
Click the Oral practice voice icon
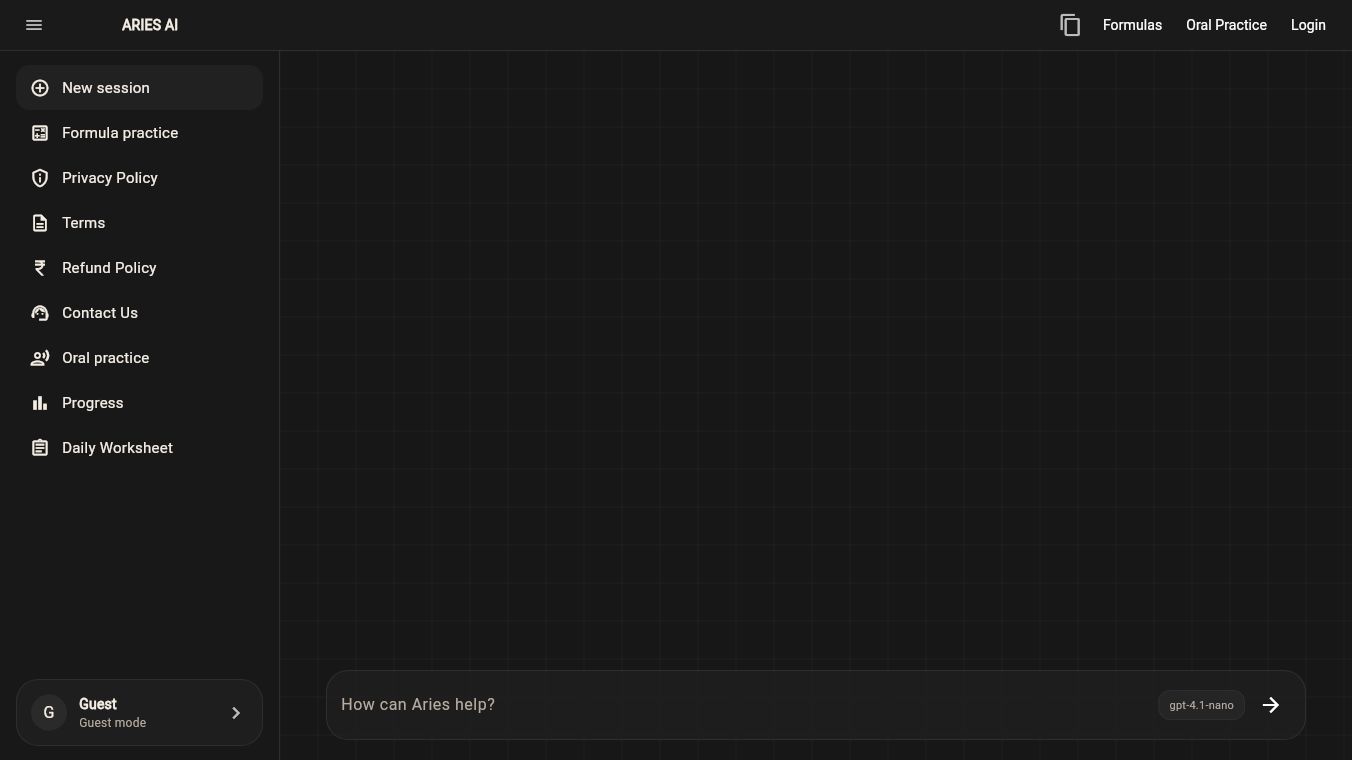click(40, 358)
